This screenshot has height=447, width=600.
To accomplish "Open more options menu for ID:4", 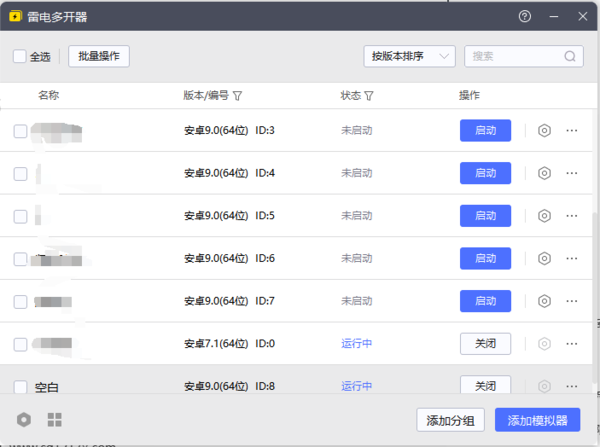I will [572, 173].
